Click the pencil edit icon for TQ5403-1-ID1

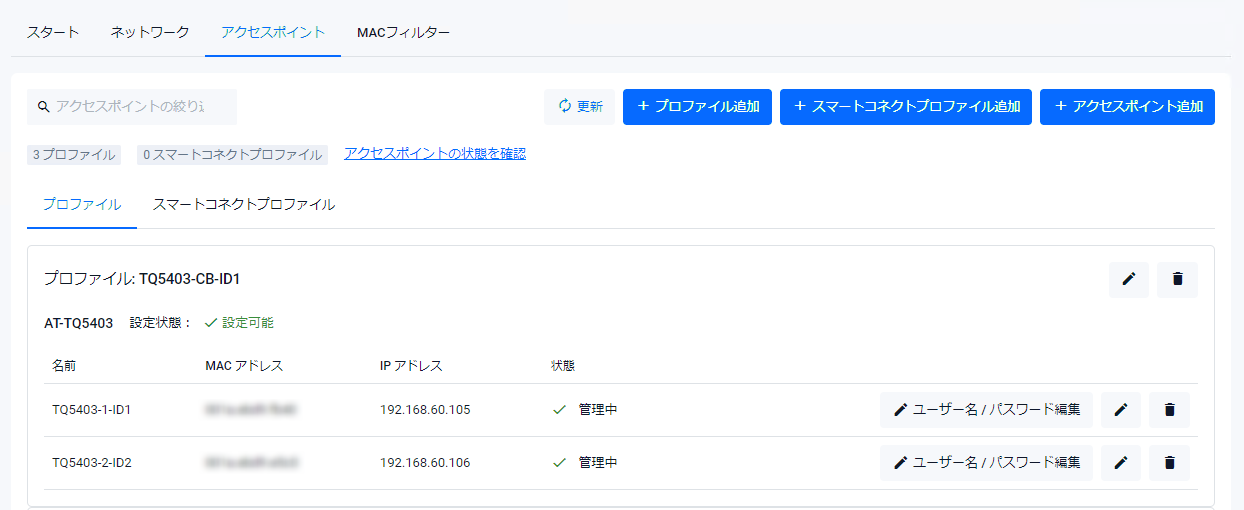(1121, 410)
